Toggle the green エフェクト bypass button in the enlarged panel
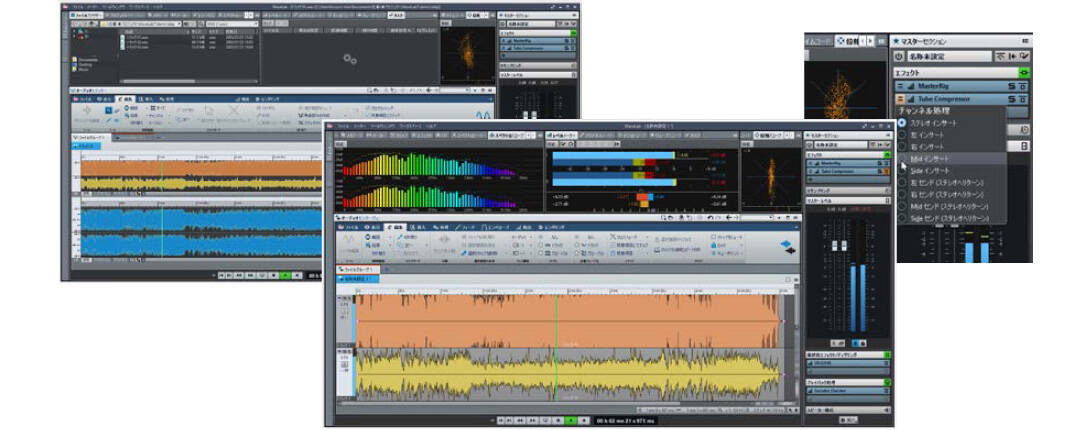This screenshot has height=430, width=1090. pyautogui.click(x=1024, y=73)
